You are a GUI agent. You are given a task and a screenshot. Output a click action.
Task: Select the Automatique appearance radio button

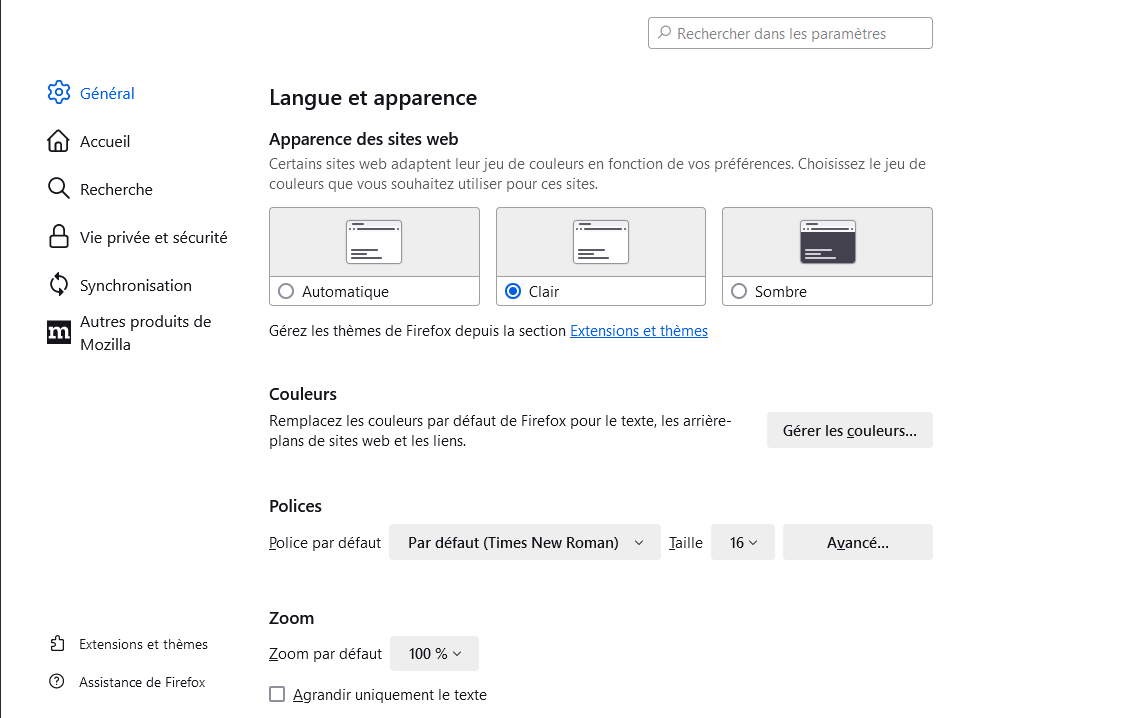[287, 291]
